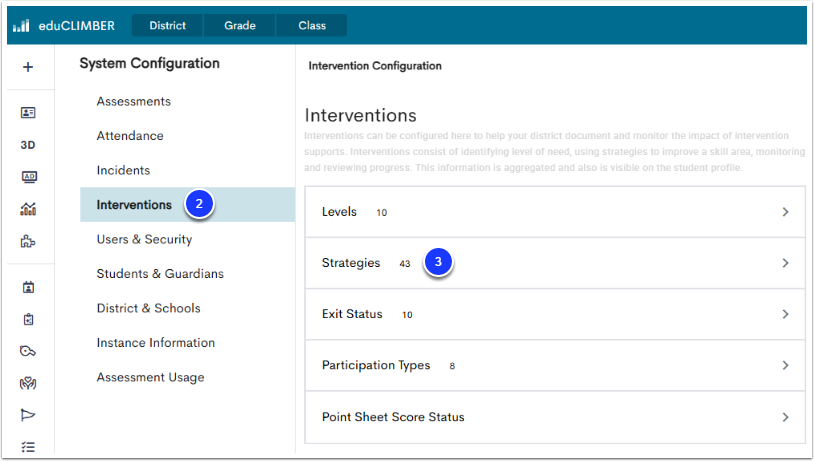Click the flag sidebar icon
Image resolution: width=814 pixels, height=461 pixels.
pos(28,415)
